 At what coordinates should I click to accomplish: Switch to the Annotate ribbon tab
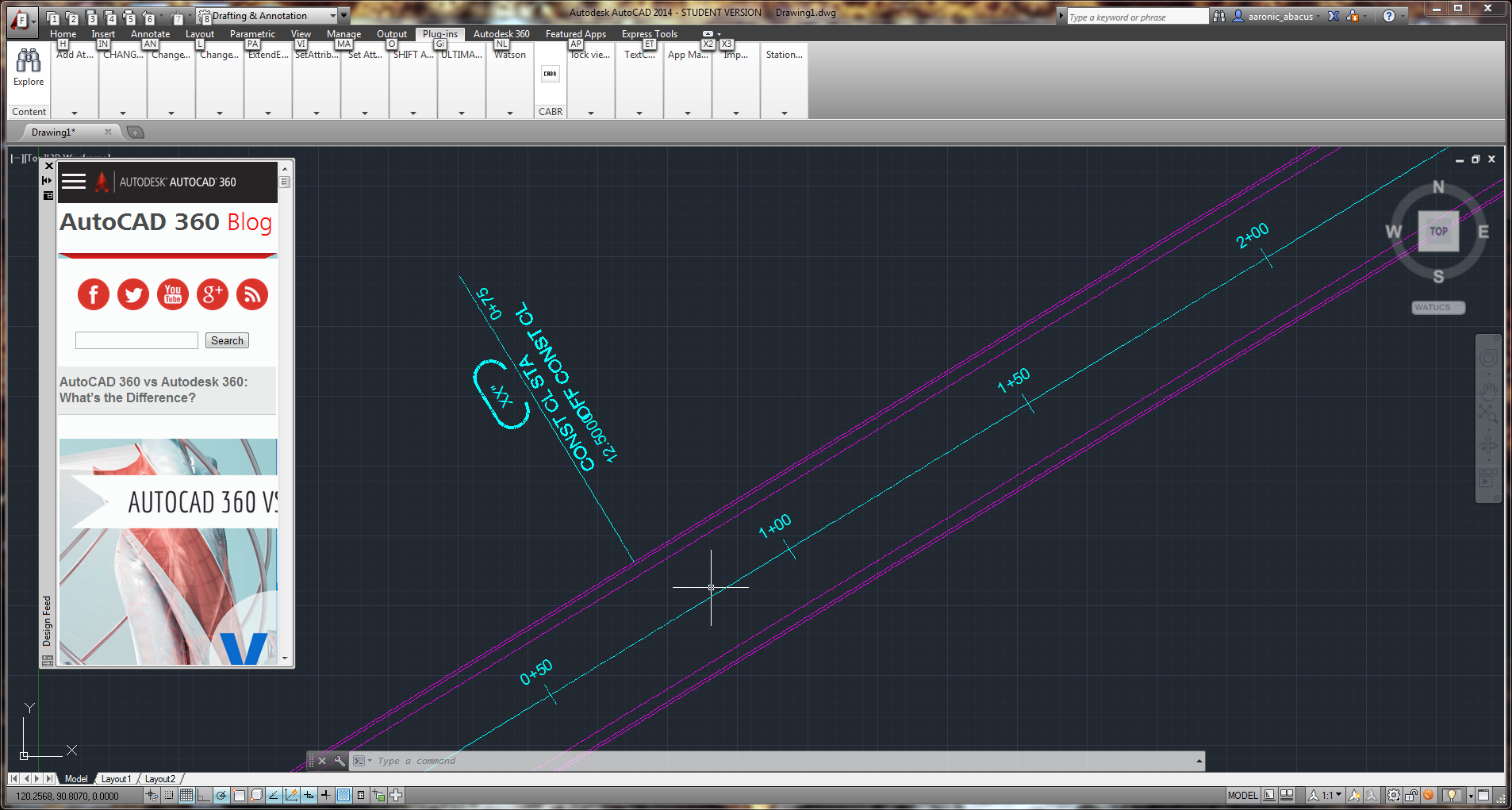tap(150, 34)
